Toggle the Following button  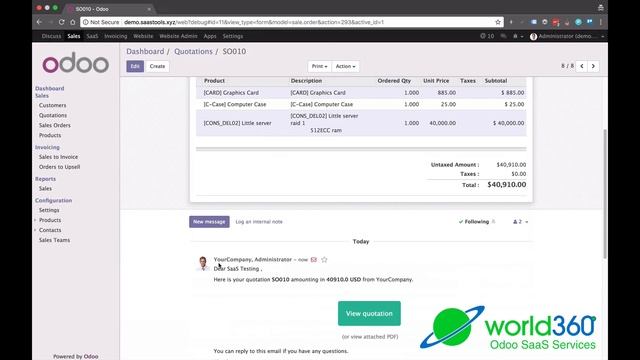click(x=477, y=222)
